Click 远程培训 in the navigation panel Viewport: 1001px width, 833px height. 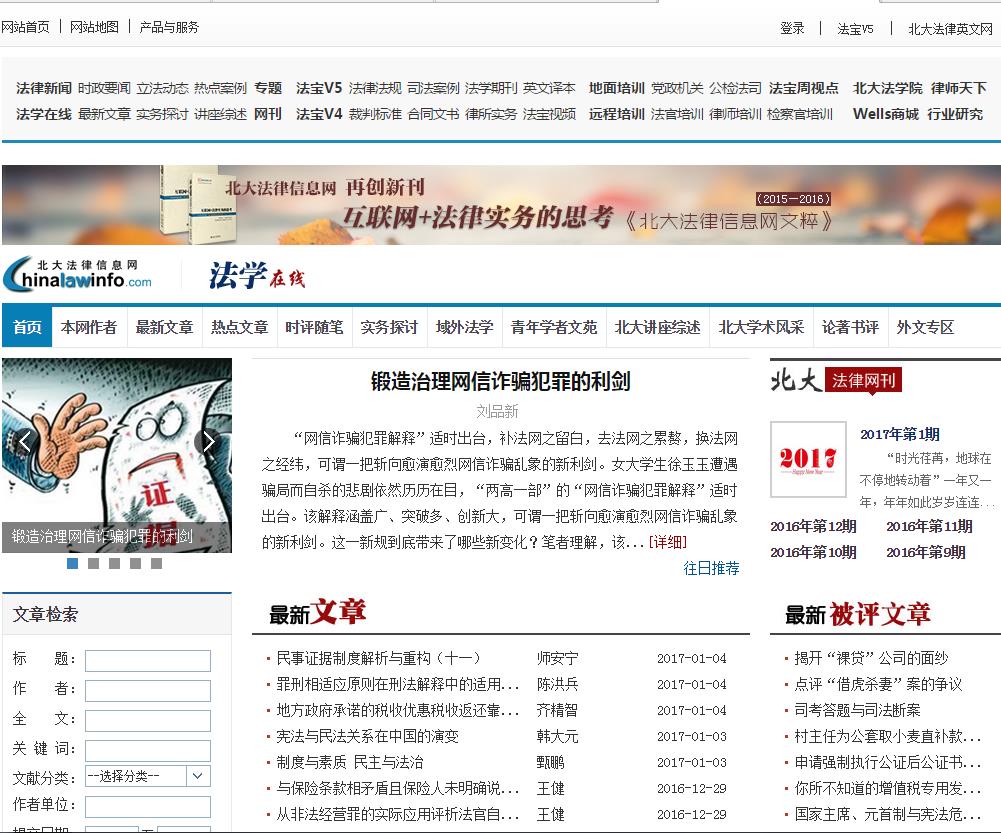(617, 114)
